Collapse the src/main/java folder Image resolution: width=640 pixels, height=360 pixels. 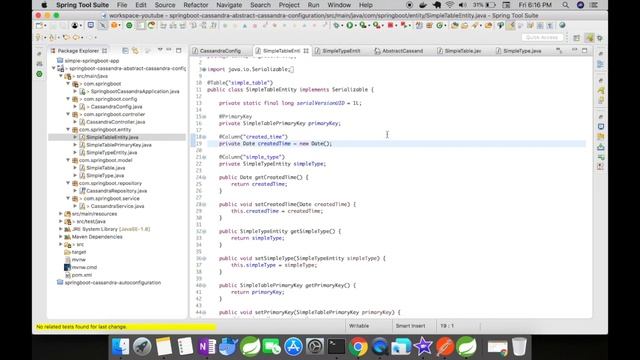(61, 76)
